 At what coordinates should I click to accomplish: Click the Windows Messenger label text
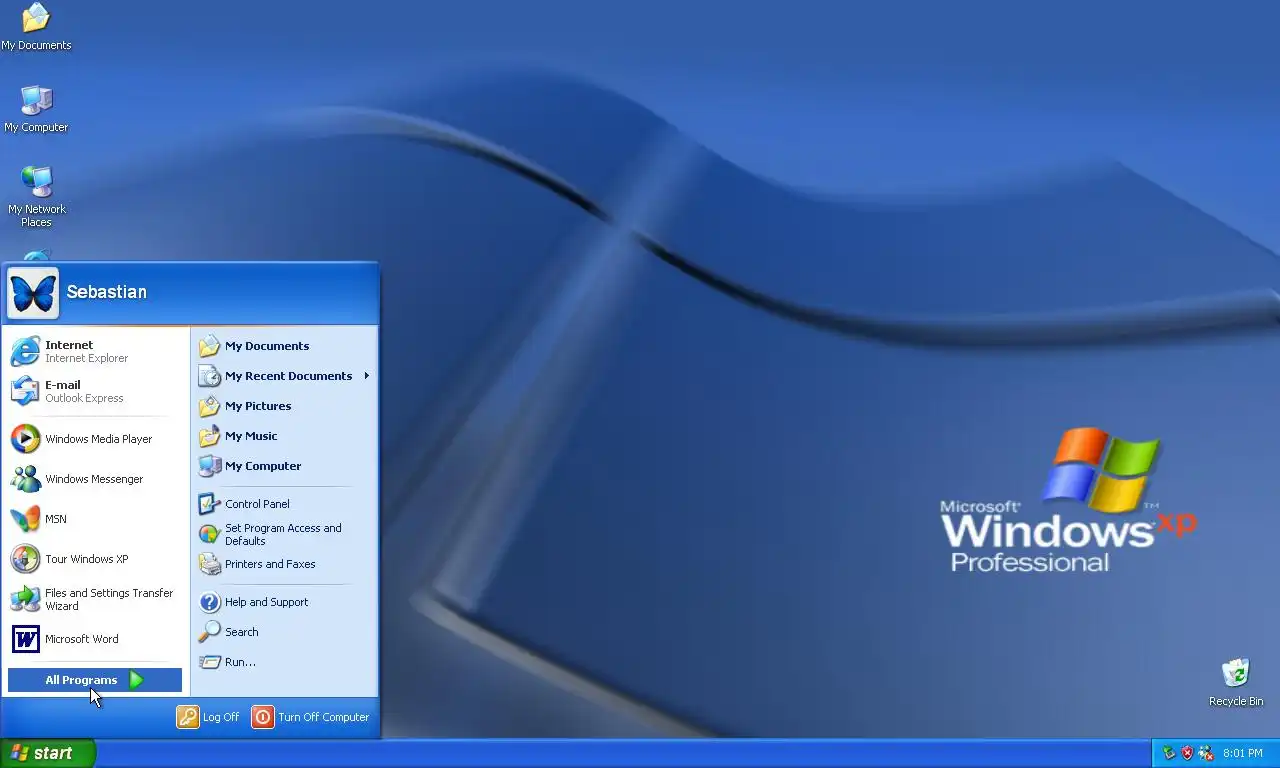(x=94, y=479)
